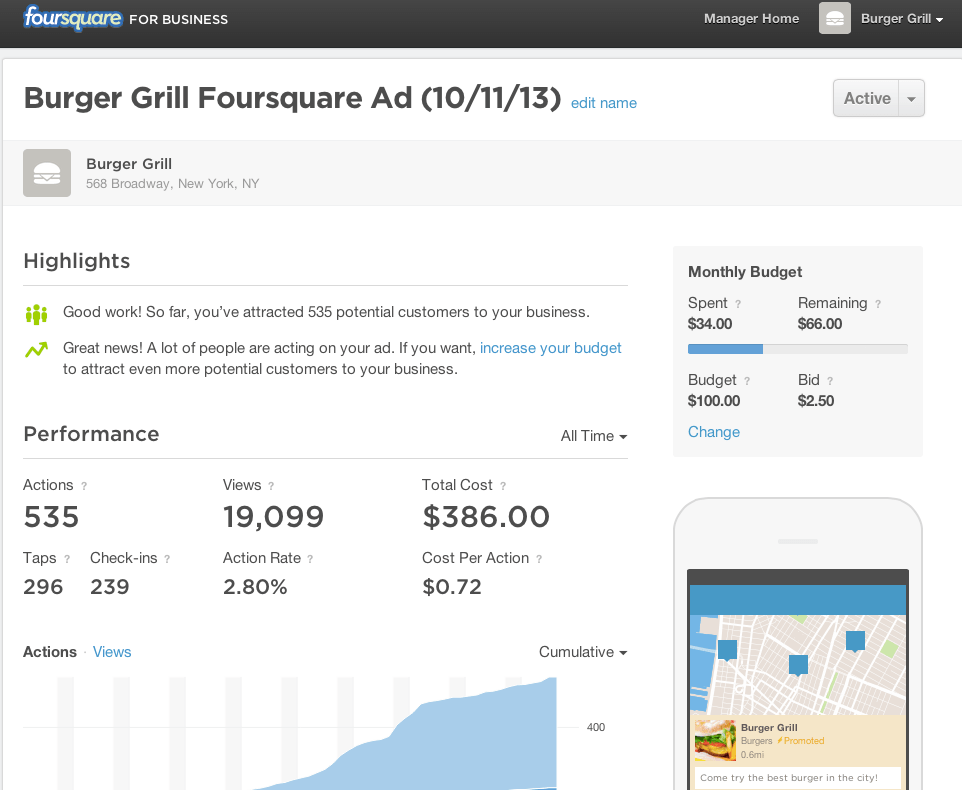The width and height of the screenshot is (962, 790).
Task: Click the ad text 'Come try the best burger'
Action: [789, 778]
